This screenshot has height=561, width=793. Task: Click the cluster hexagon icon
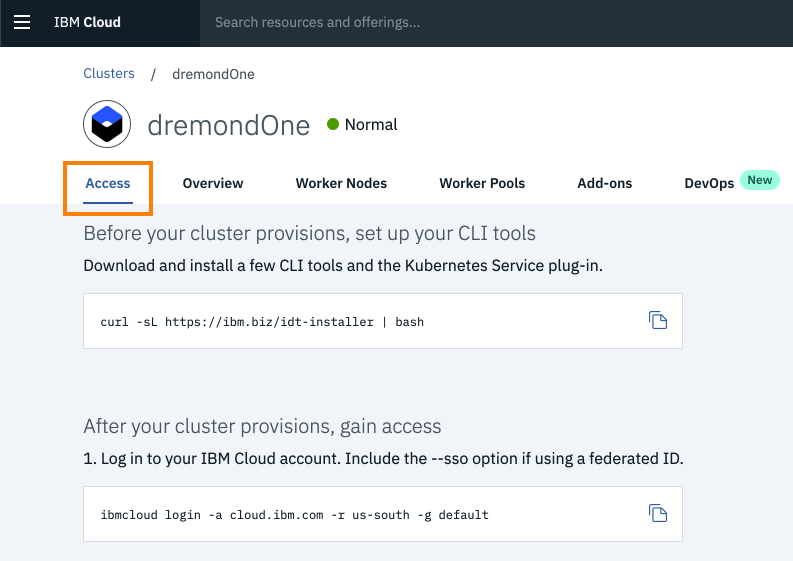pyautogui.click(x=107, y=125)
